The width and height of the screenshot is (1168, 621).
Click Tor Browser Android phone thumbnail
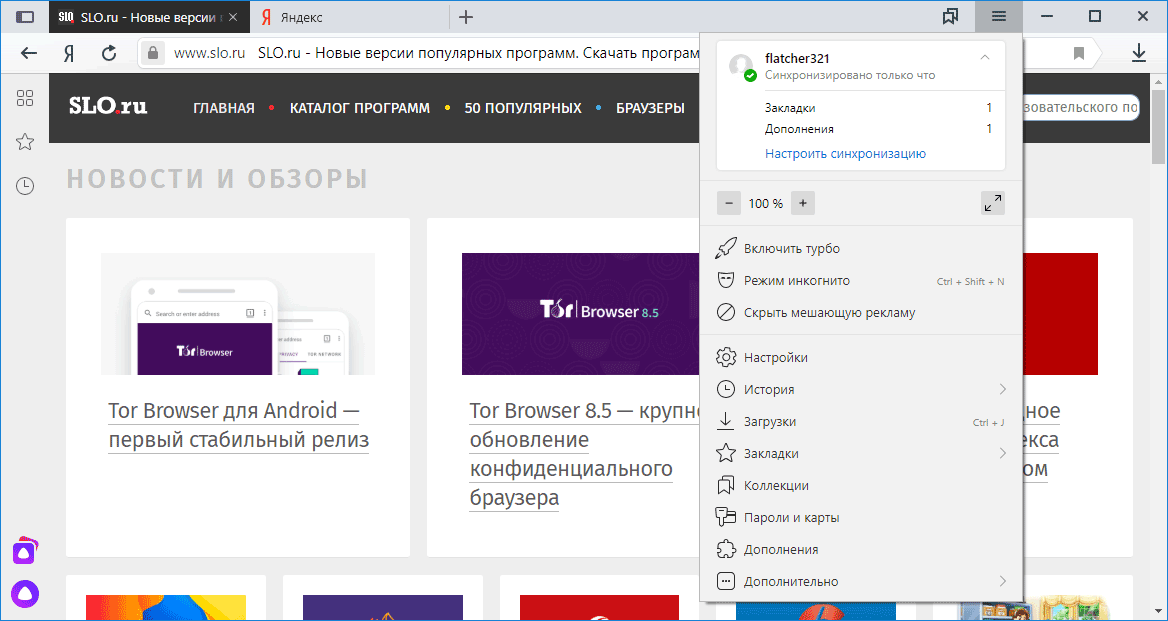pyautogui.click(x=238, y=313)
